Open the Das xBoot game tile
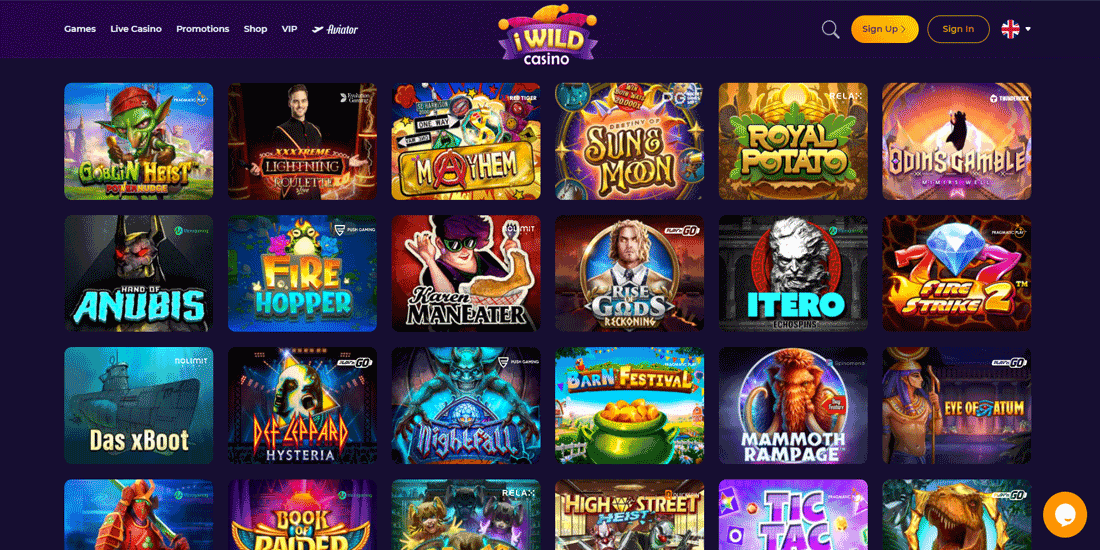Screen dimensions: 1100x550 [139, 405]
